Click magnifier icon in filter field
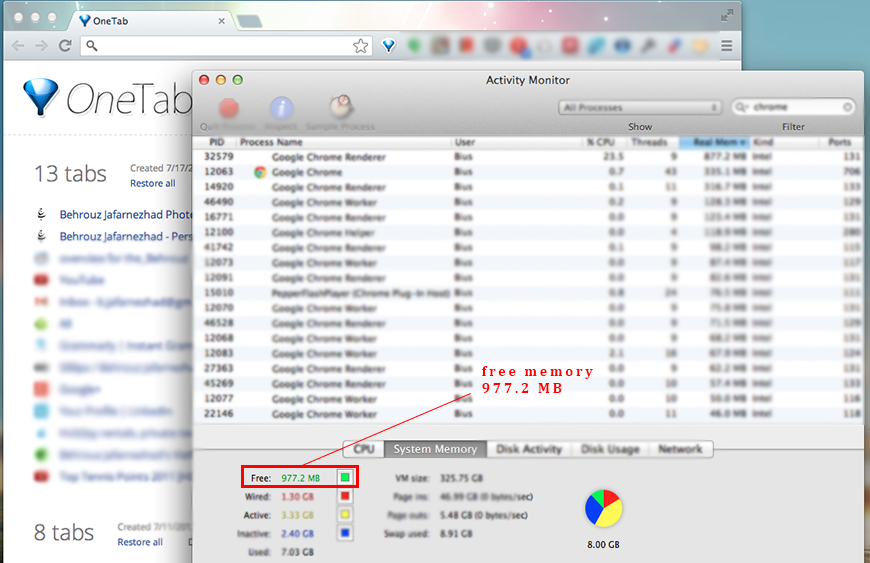Image resolution: width=870 pixels, height=563 pixels. pyautogui.click(x=741, y=107)
